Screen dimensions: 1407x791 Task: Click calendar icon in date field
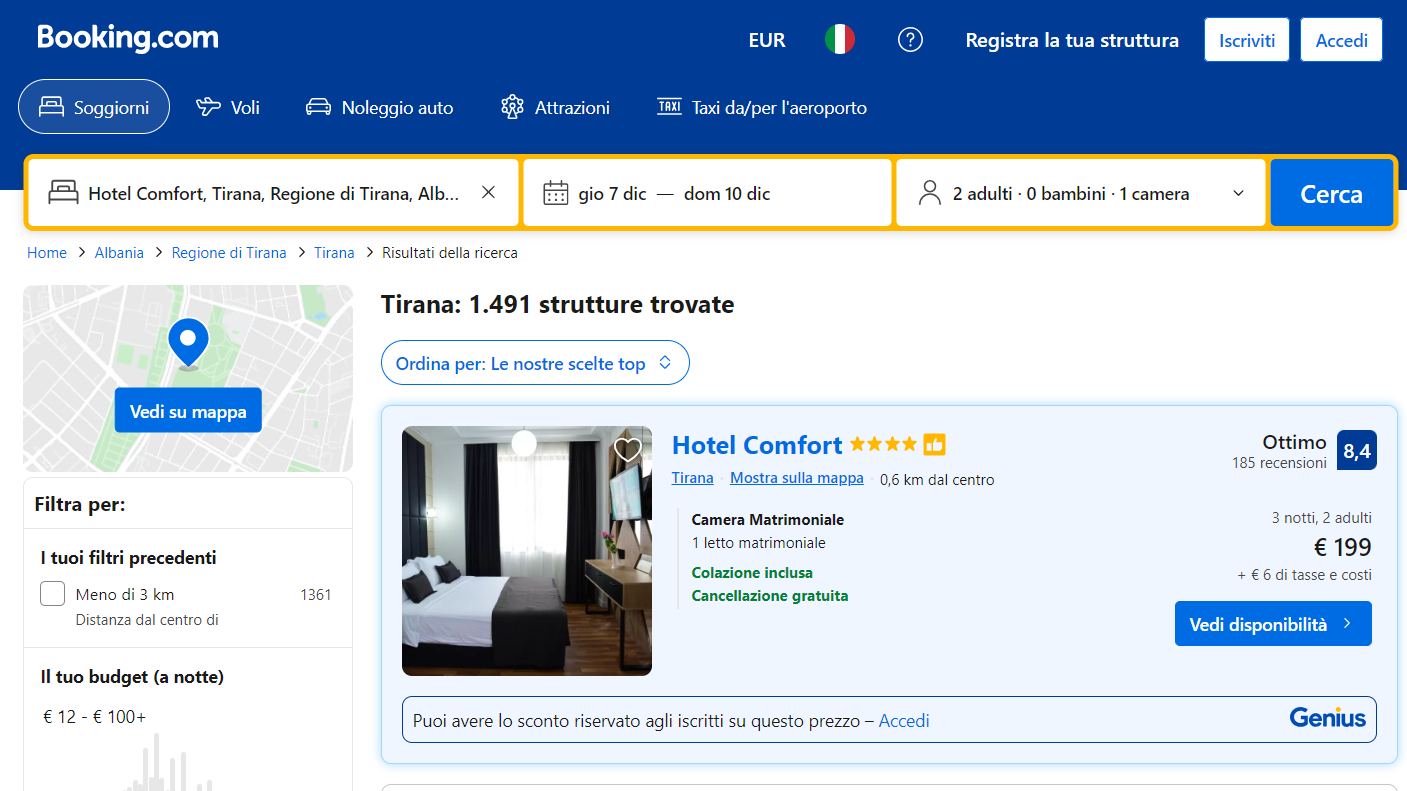click(x=556, y=193)
